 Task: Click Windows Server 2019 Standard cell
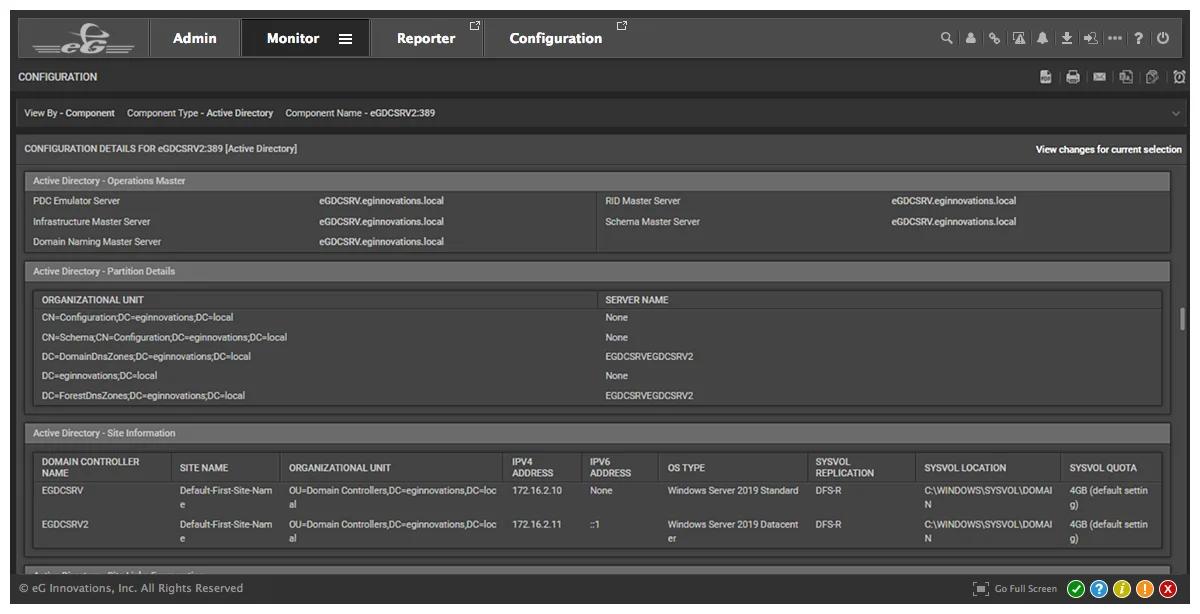733,491
